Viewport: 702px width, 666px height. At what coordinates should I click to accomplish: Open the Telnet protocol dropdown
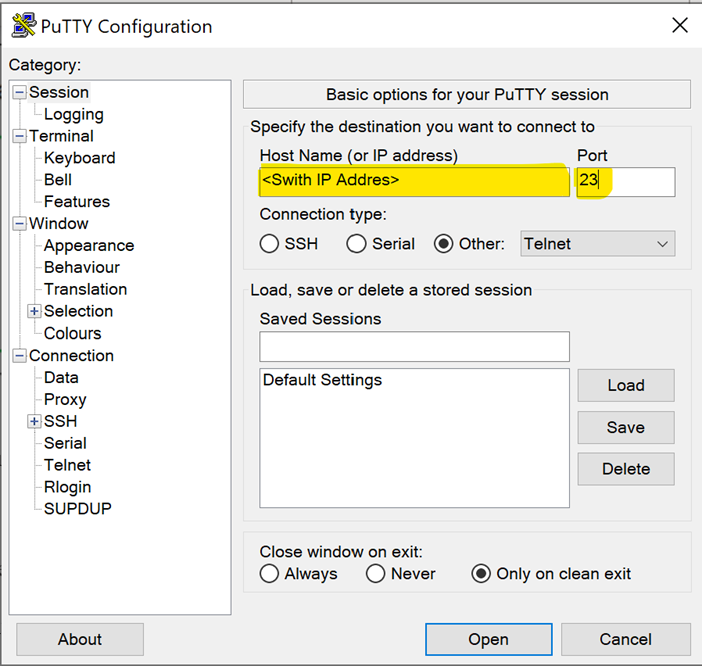click(597, 243)
